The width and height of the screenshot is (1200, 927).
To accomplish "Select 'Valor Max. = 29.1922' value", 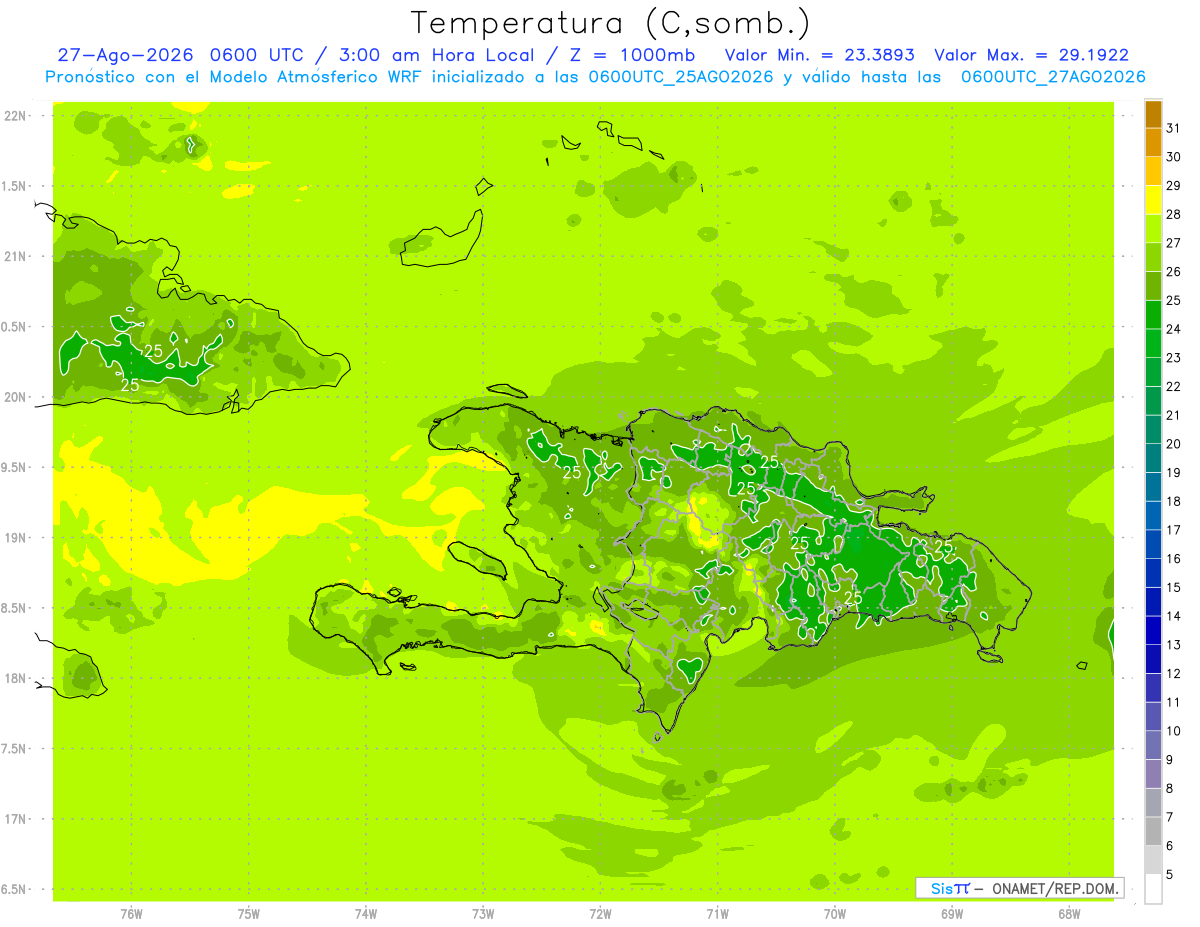I will (1031, 55).
